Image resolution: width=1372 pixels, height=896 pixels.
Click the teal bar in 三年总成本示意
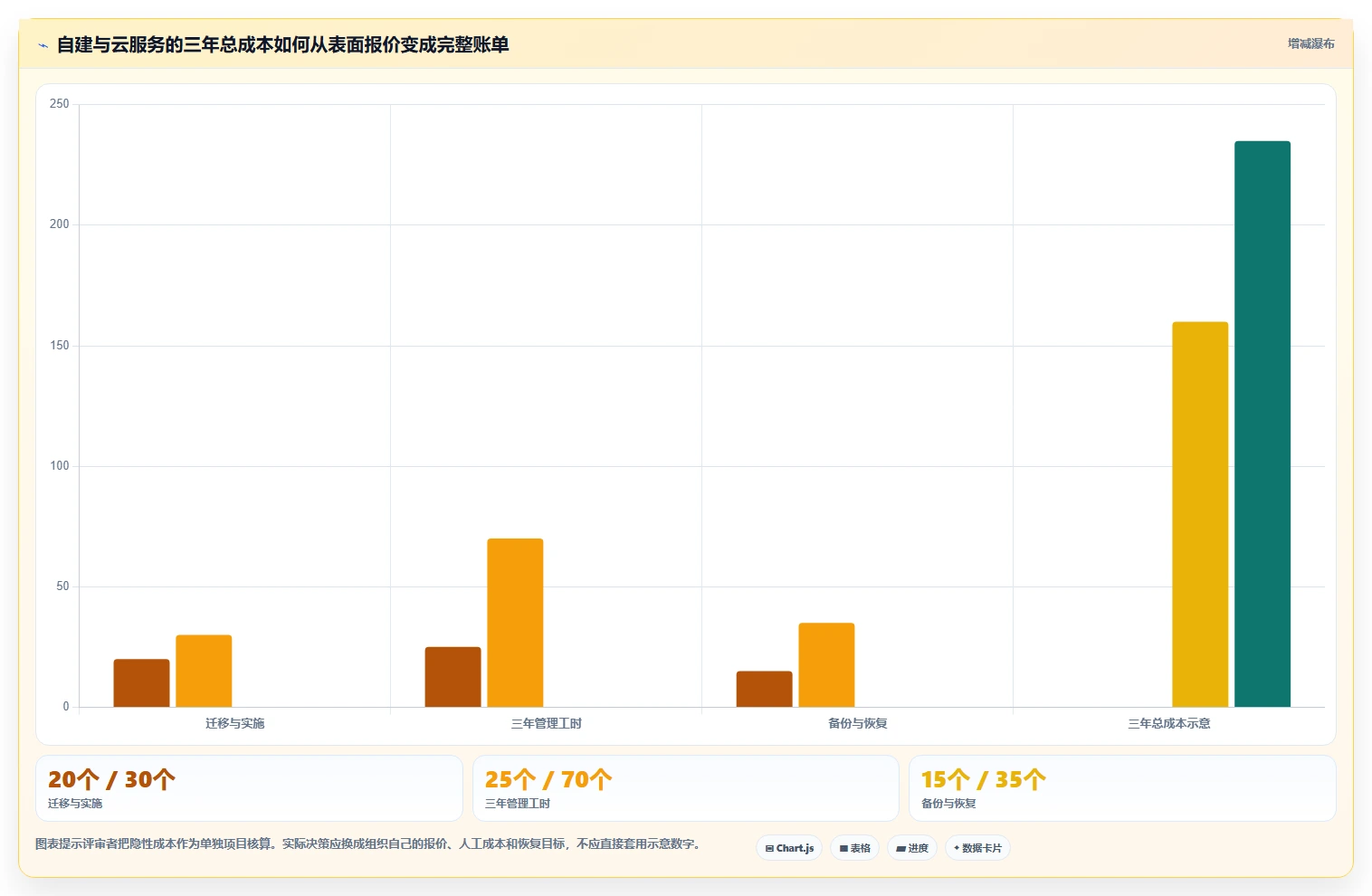(1262, 424)
